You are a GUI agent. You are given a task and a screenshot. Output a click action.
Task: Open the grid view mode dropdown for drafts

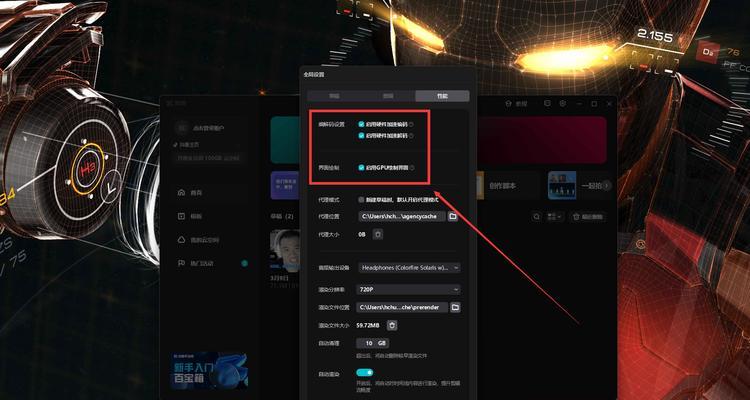[x=555, y=217]
